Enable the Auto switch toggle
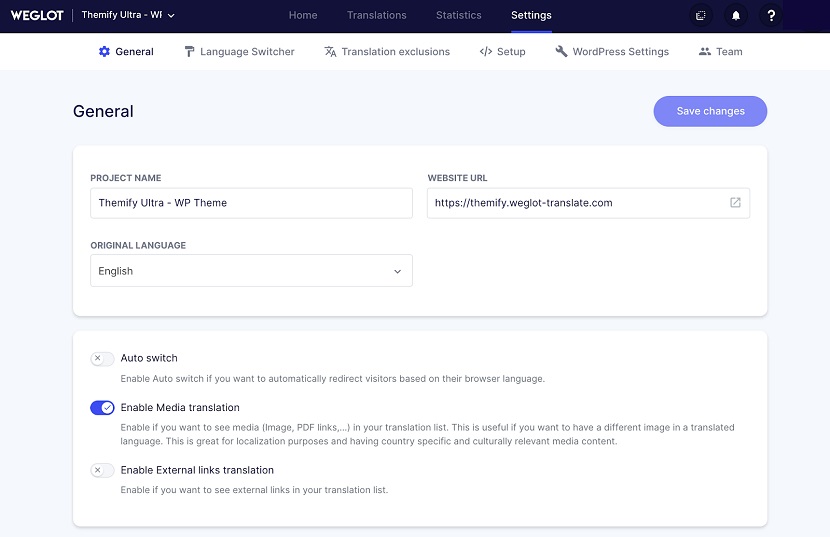 coord(102,359)
